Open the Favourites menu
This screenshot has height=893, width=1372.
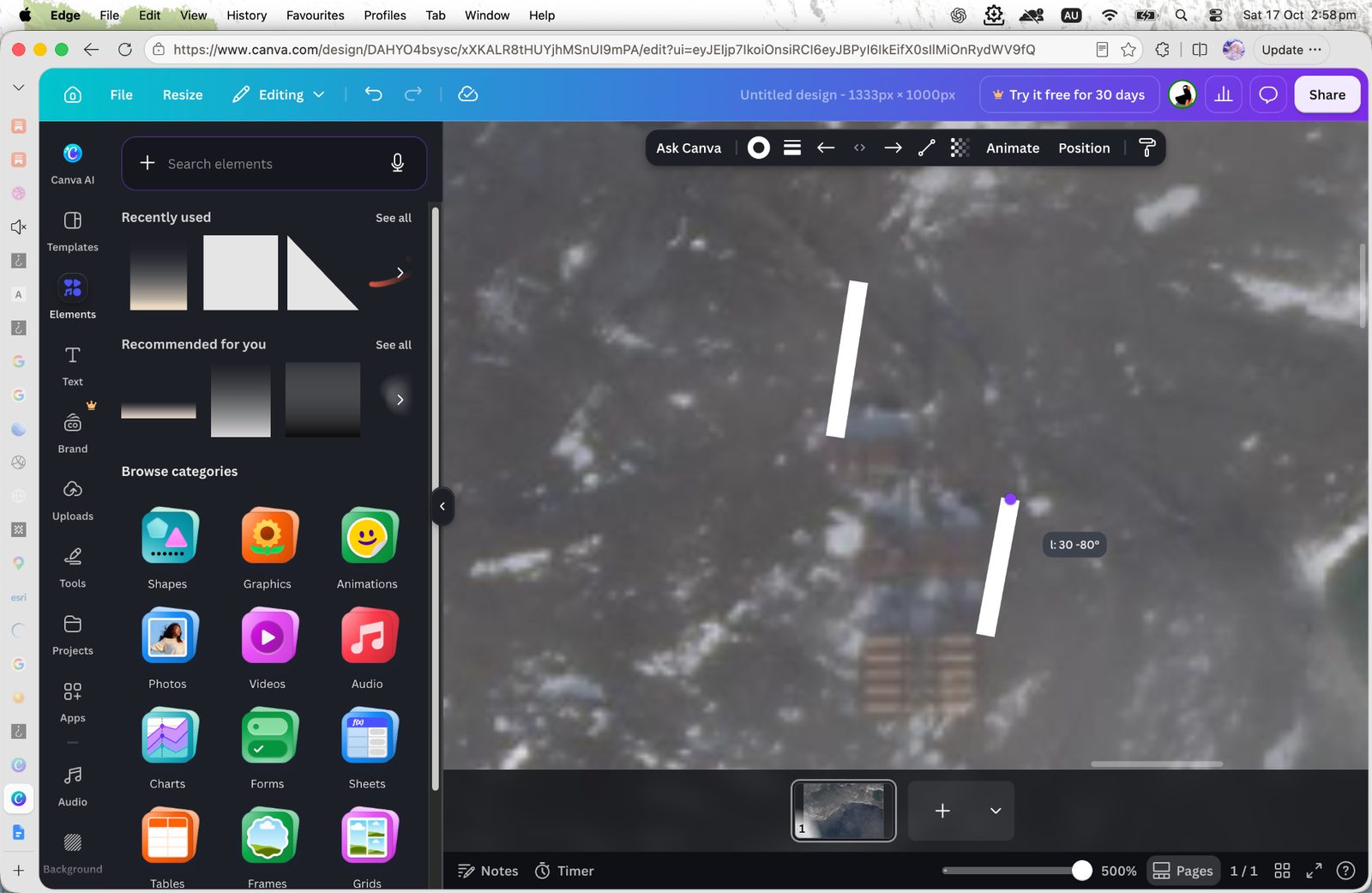coord(316,15)
